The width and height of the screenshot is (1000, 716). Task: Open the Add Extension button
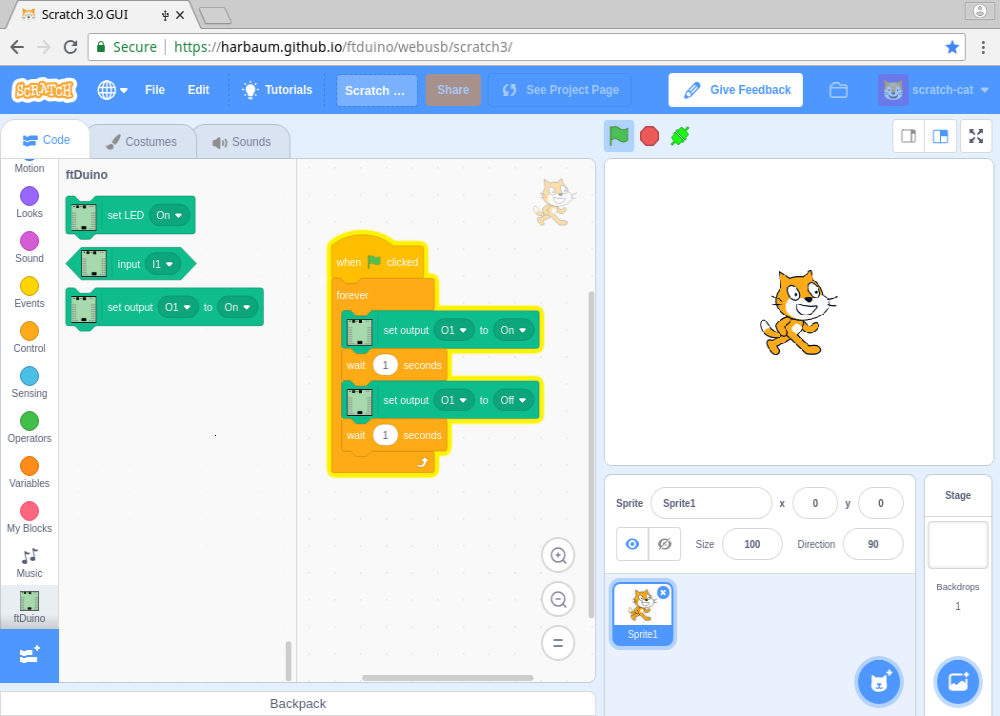(x=29, y=655)
